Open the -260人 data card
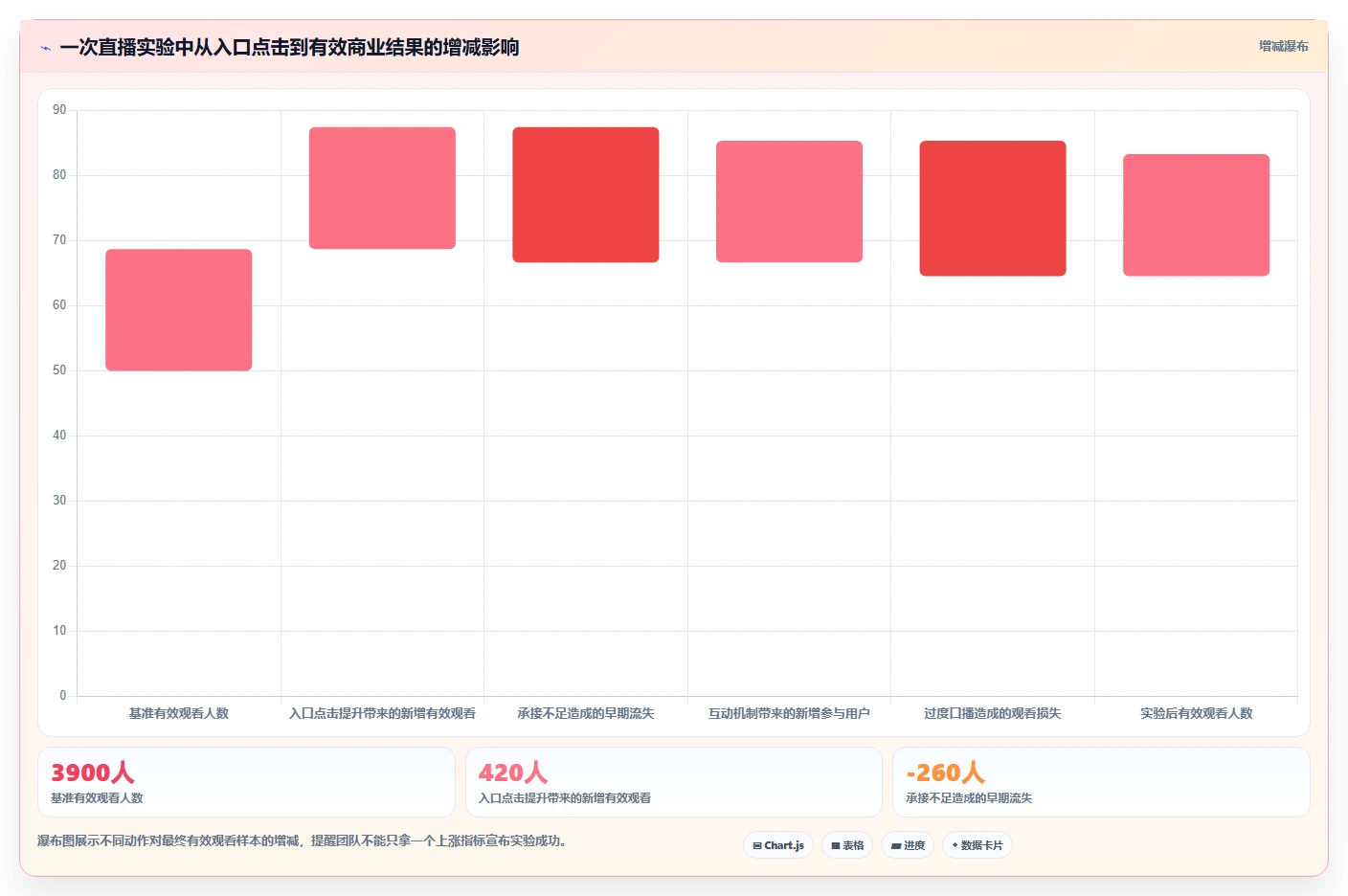This screenshot has width=1348, height=896. (1101, 782)
